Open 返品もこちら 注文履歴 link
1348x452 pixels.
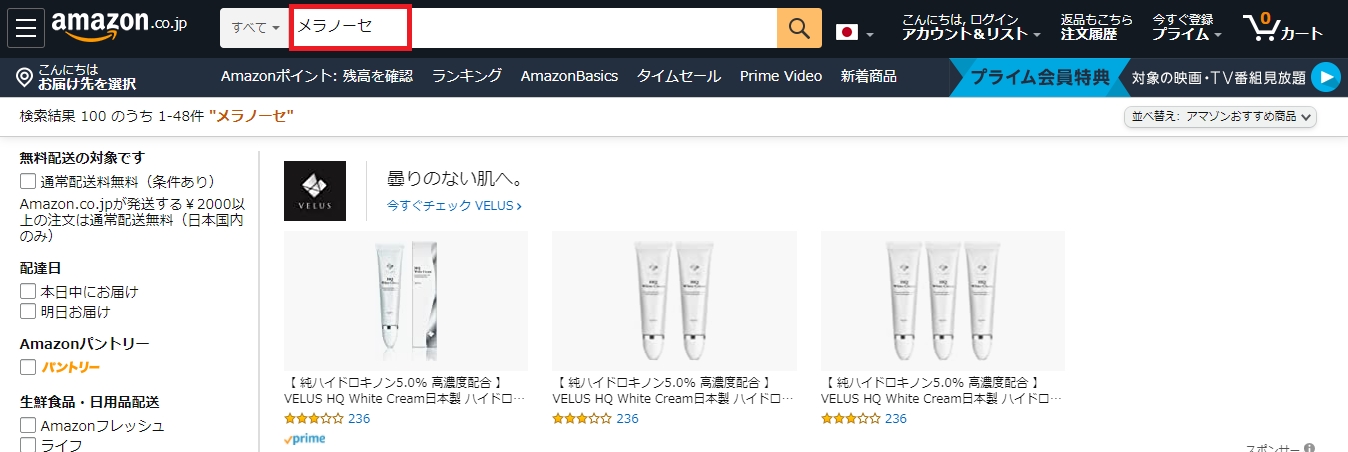click(1096, 27)
